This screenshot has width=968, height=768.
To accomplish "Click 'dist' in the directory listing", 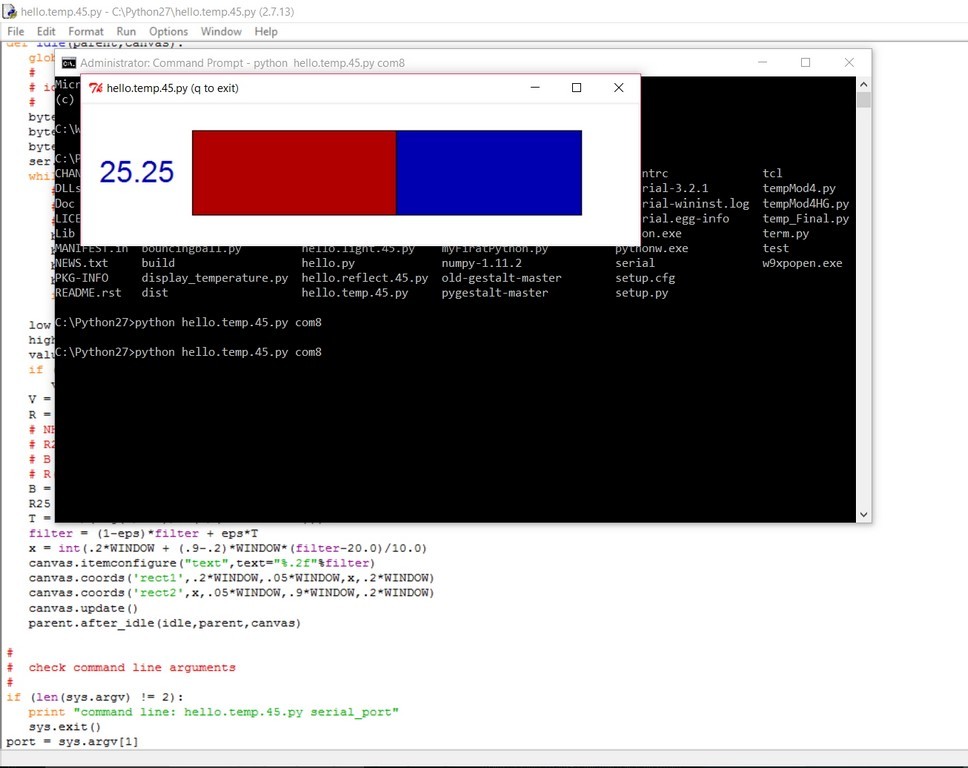I will coord(154,293).
